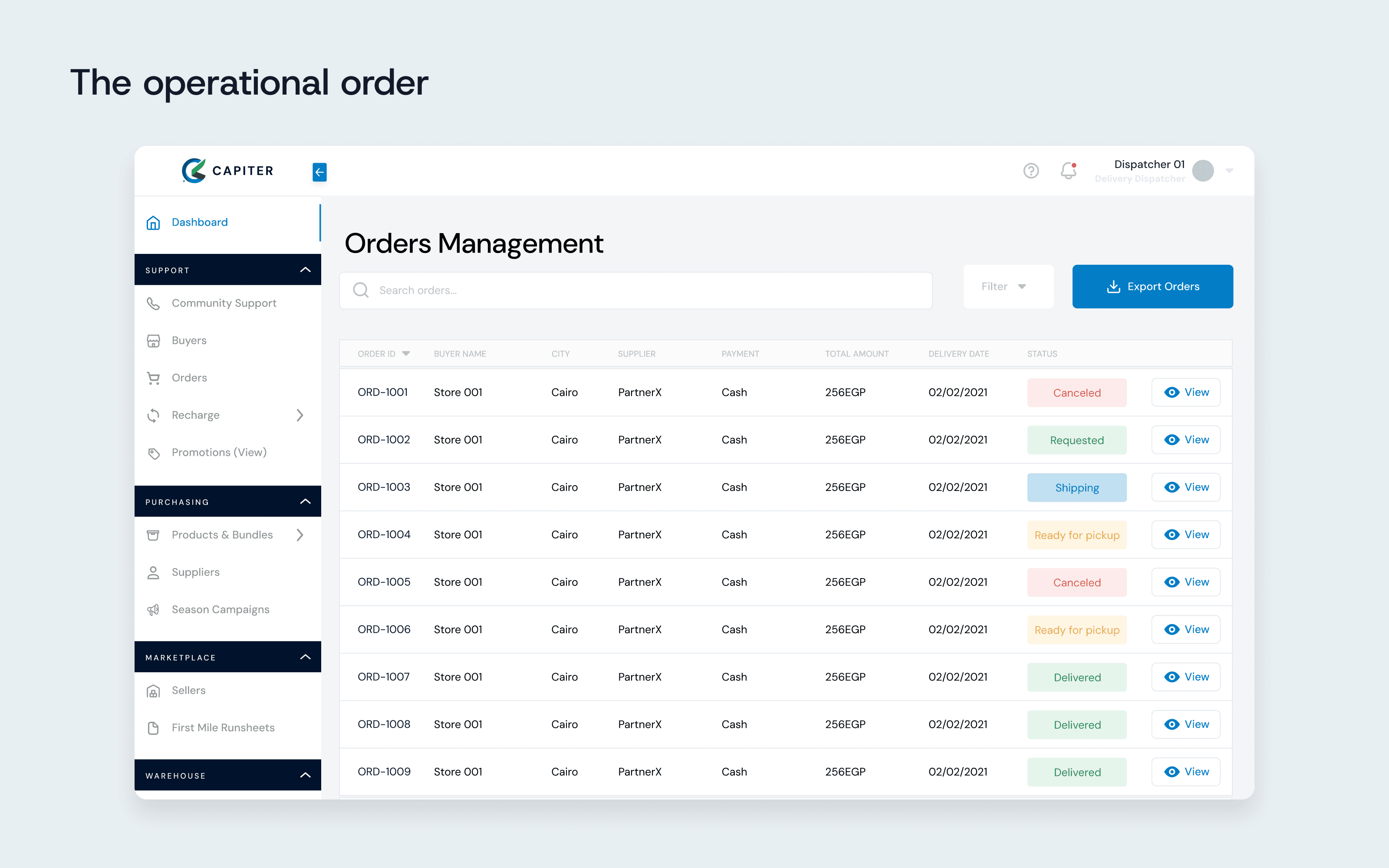1389x868 pixels.
Task: View order ORD-1001
Action: [1186, 393]
